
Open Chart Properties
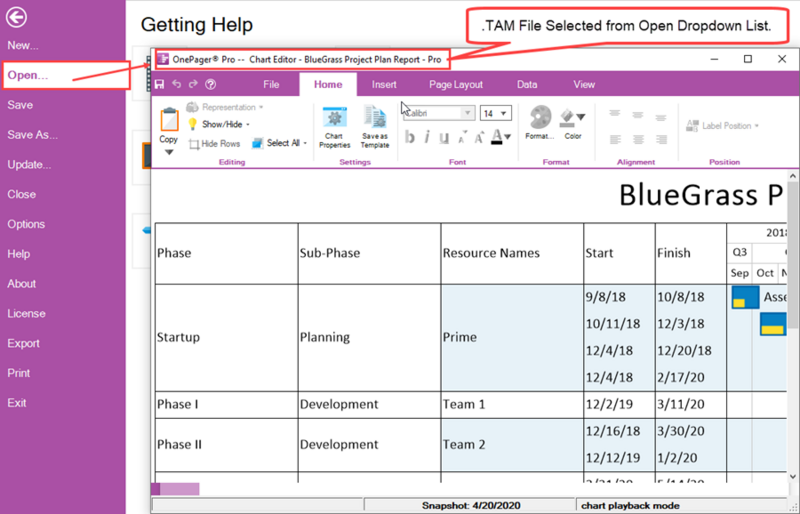(x=335, y=128)
